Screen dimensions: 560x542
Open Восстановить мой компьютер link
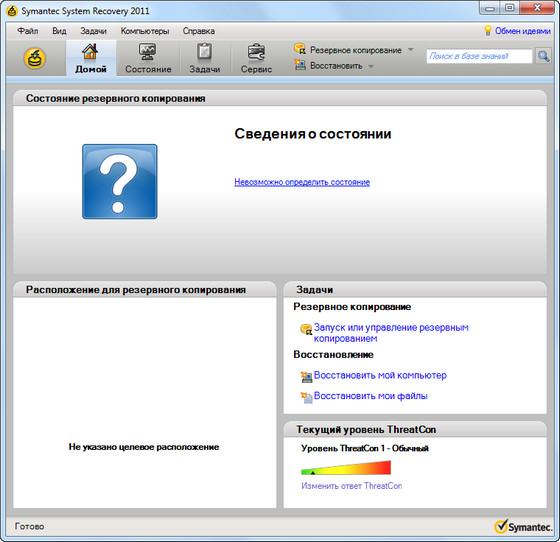[380, 375]
